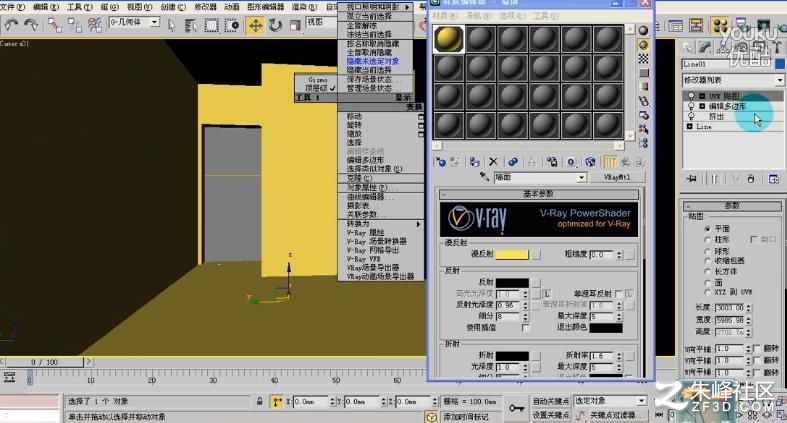
Task: Open the G-几何体 selection filter dropdown
Action: 155,22
